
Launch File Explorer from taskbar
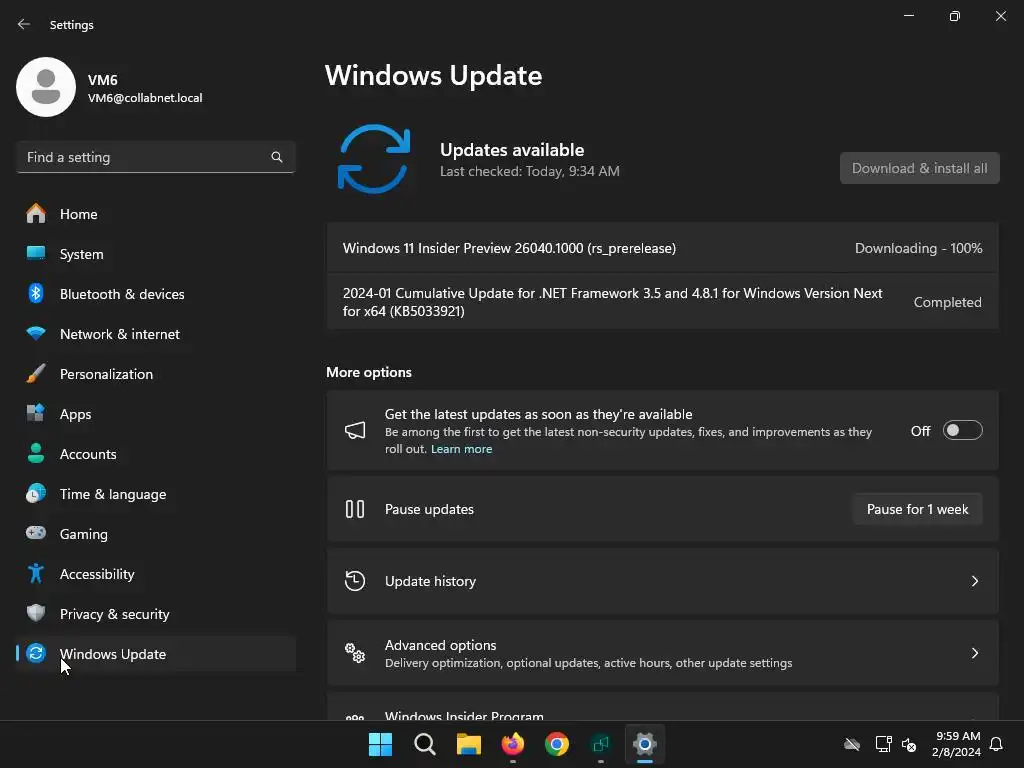point(468,744)
